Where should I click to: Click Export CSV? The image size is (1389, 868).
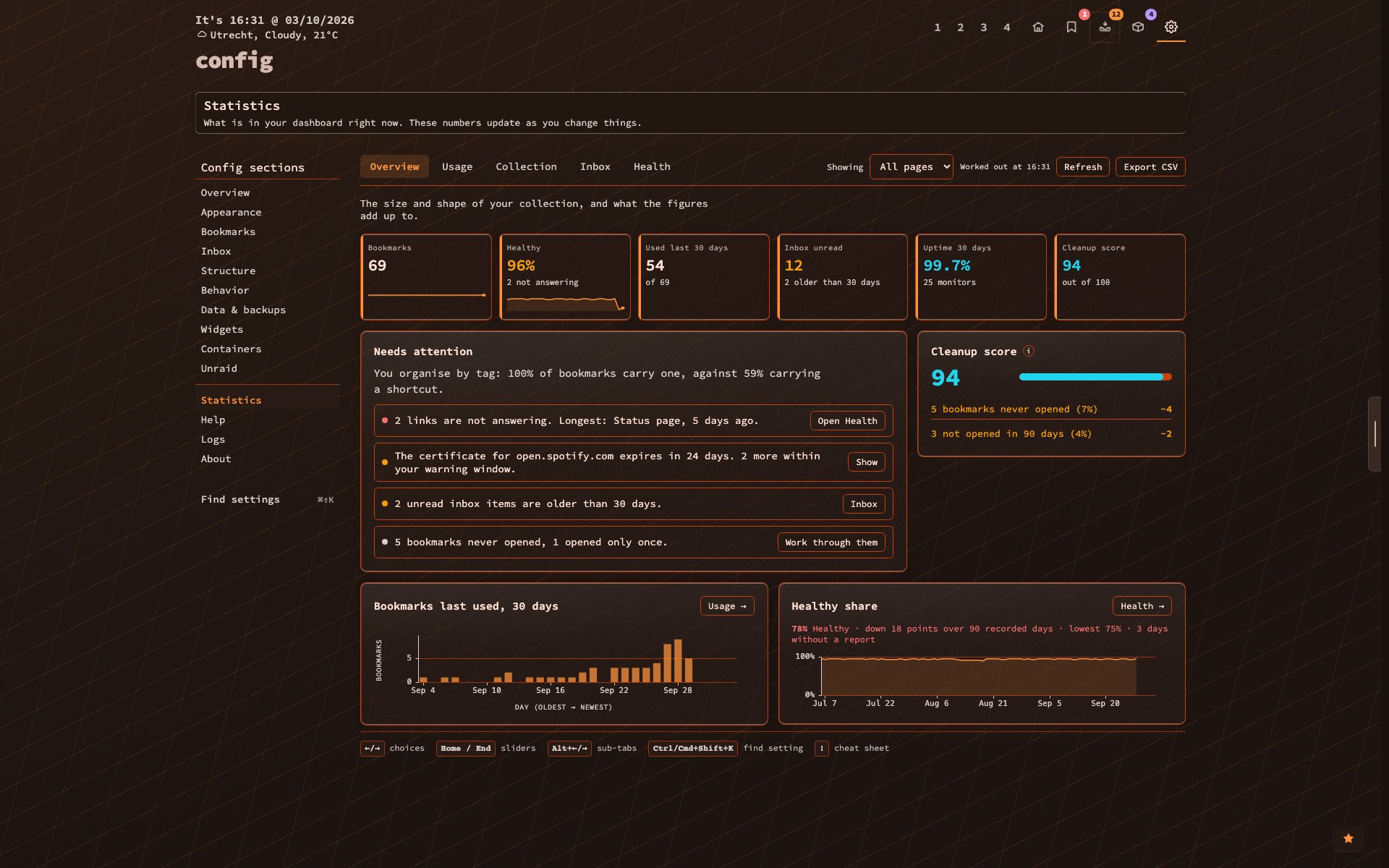pos(1150,166)
